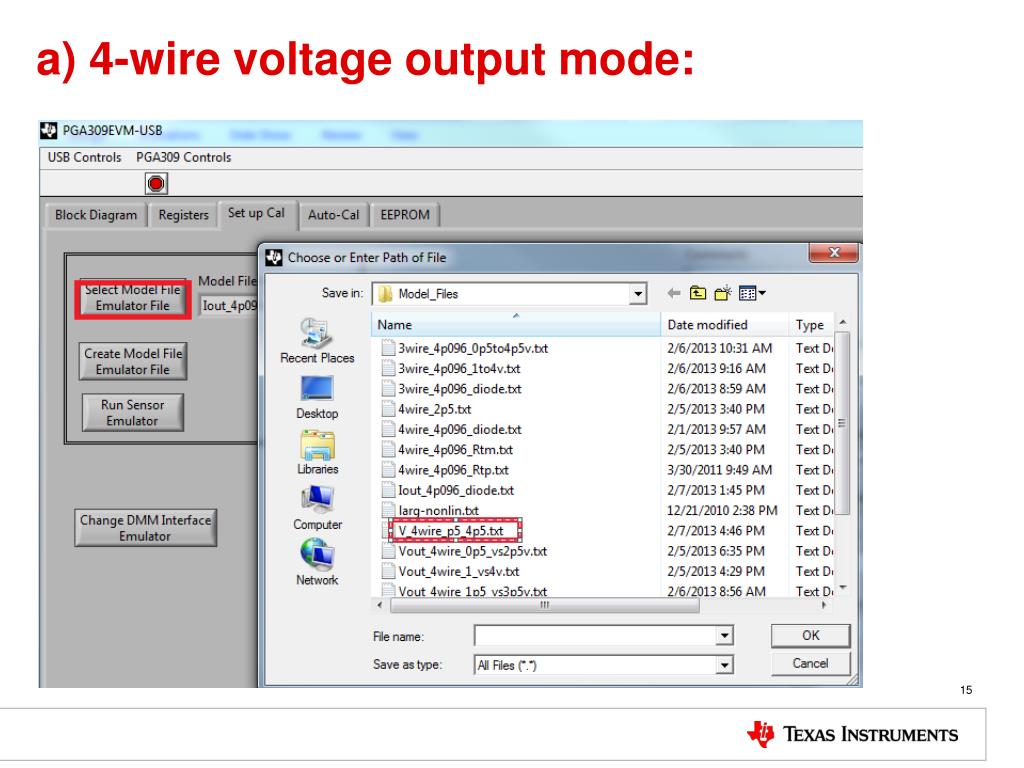This screenshot has height=768, width=1024.
Task: Go back using the left arrow icon
Action: [x=674, y=293]
